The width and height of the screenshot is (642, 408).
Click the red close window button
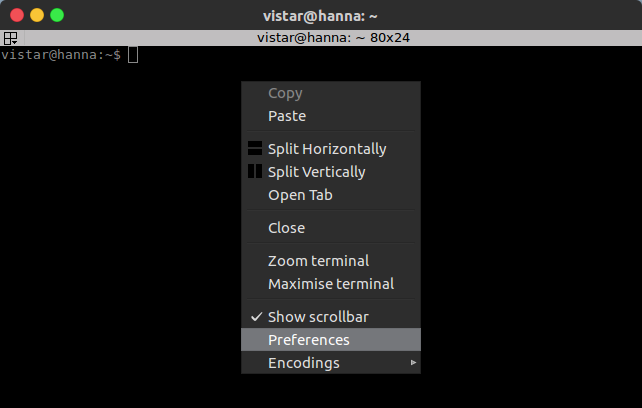coord(17,15)
